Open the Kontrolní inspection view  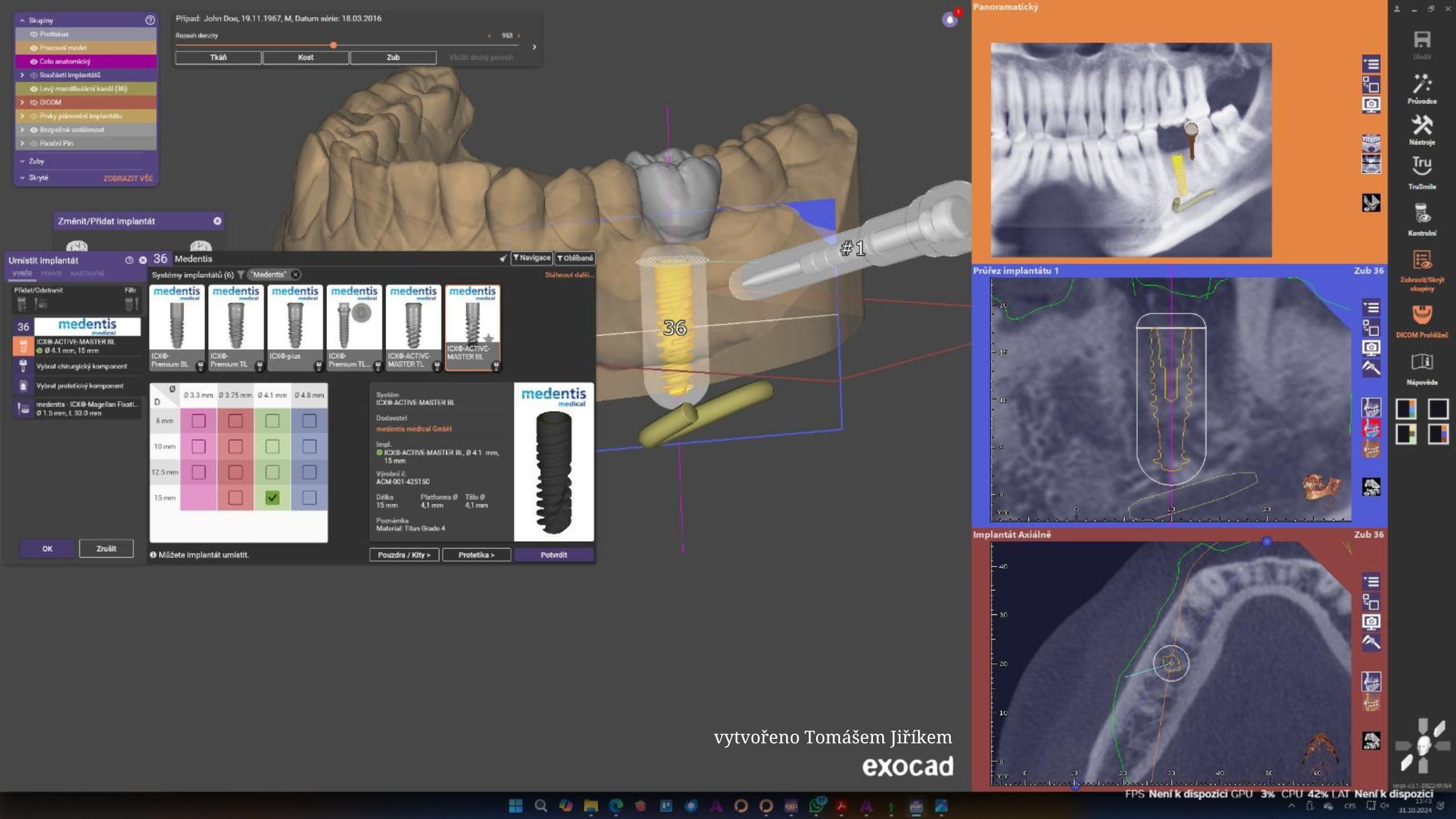coord(1422,220)
